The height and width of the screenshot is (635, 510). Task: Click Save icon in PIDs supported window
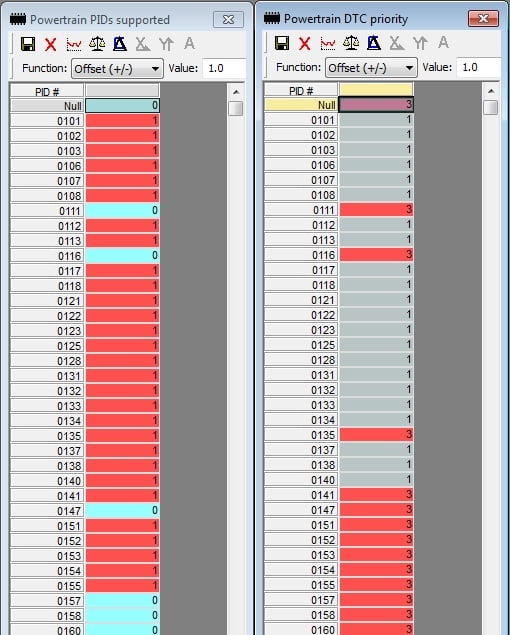pyautogui.click(x=28, y=44)
